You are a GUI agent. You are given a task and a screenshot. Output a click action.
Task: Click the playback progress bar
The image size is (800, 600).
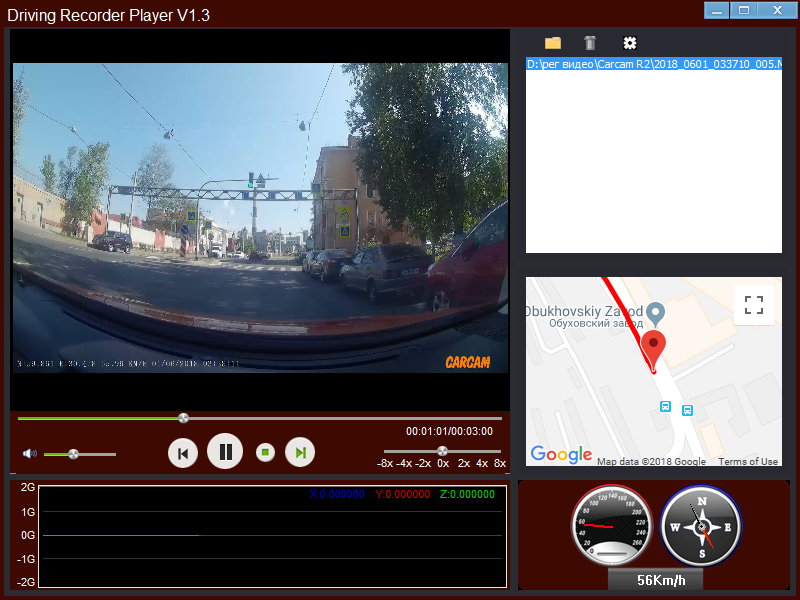[183, 417]
